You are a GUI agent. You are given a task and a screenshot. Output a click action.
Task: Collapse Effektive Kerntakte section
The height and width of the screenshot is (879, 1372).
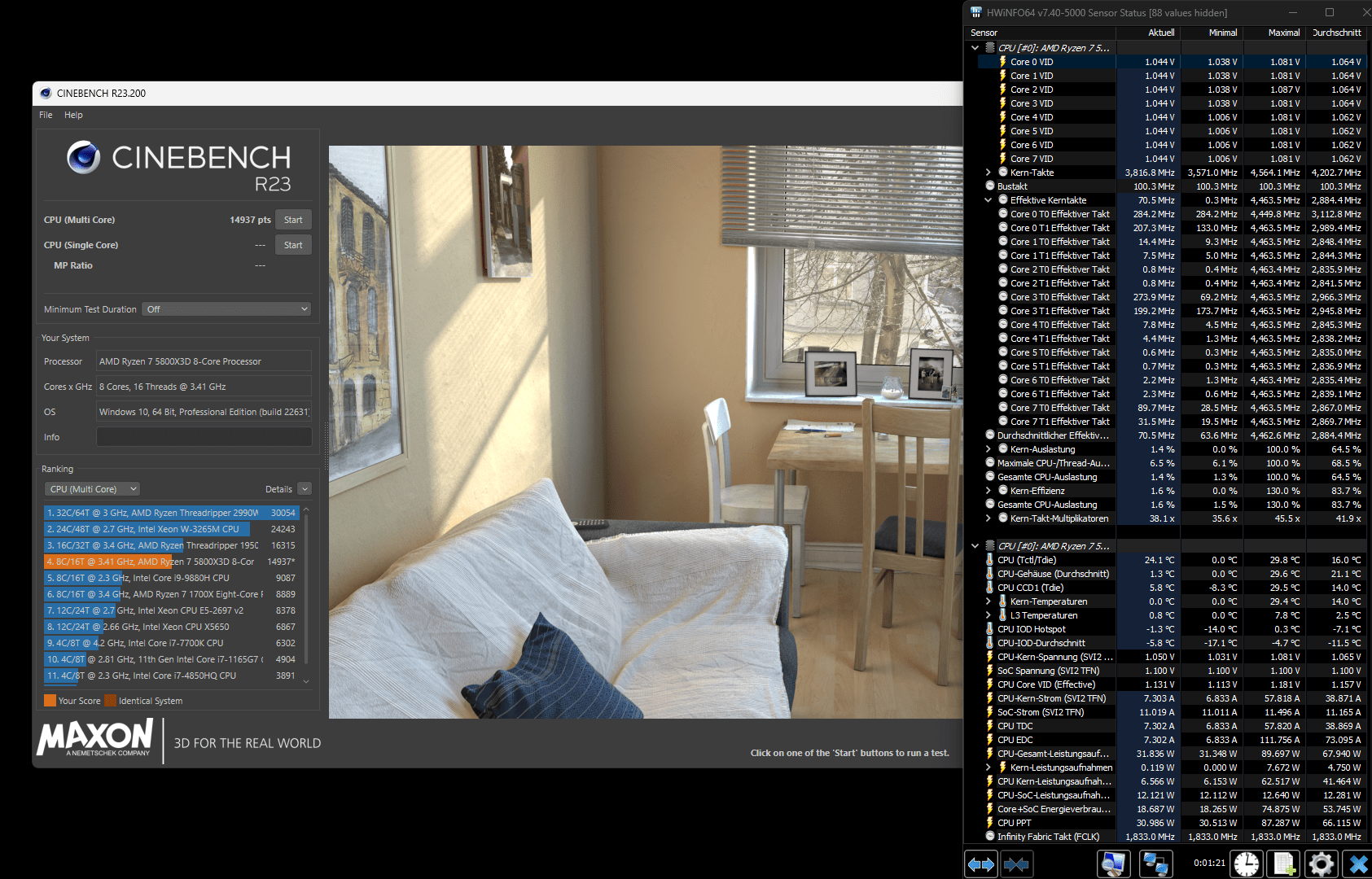(x=988, y=200)
